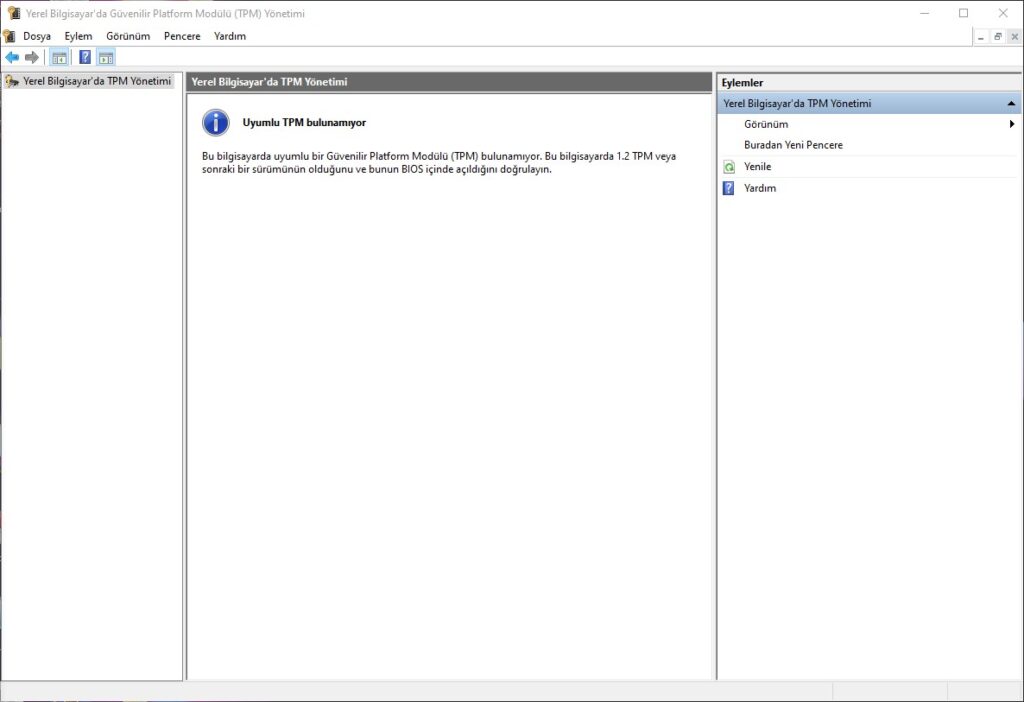Open the Görünüm menu in menu bar

click(128, 36)
